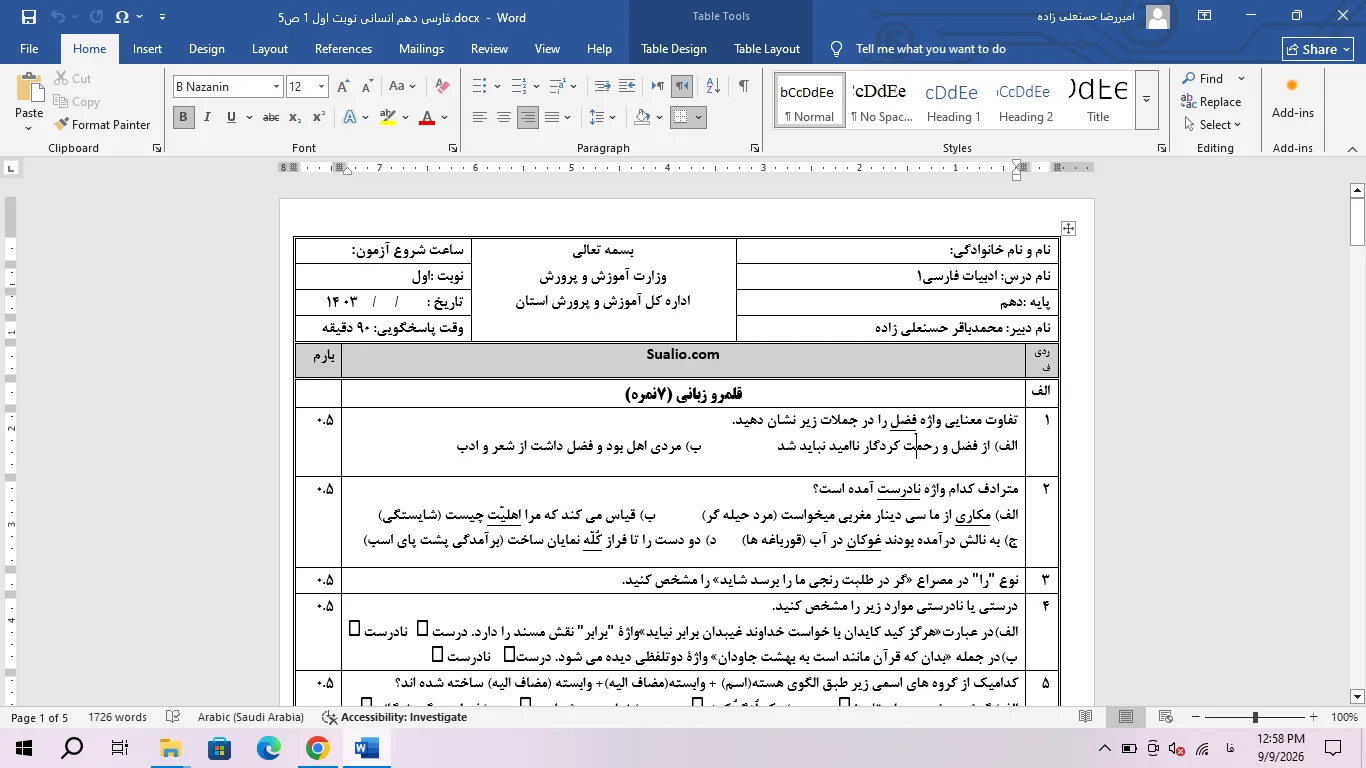
Task: Click Tell me what you want to do
Action: point(930,49)
